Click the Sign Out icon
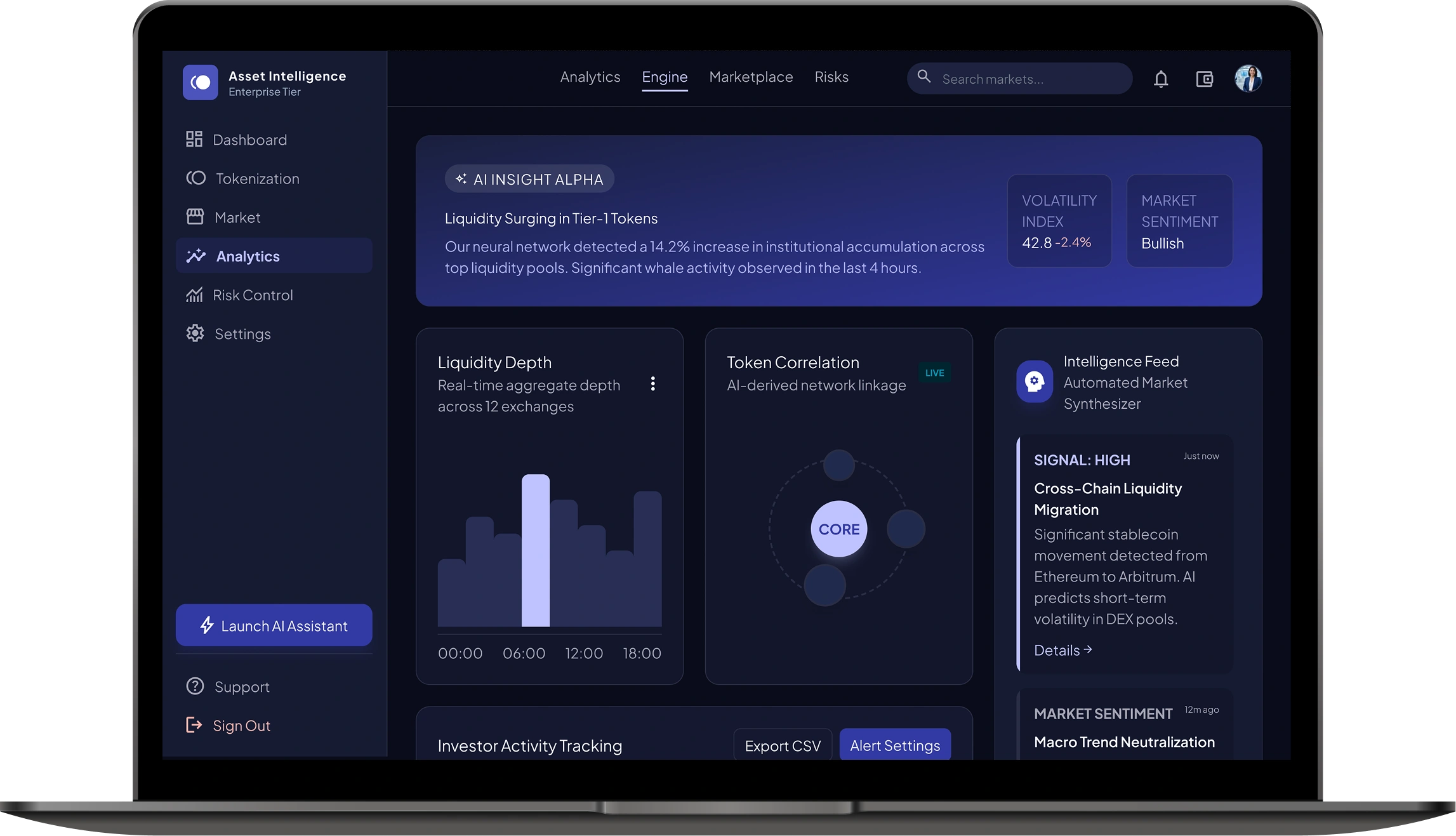This screenshot has height=836, width=1456. coord(194,726)
